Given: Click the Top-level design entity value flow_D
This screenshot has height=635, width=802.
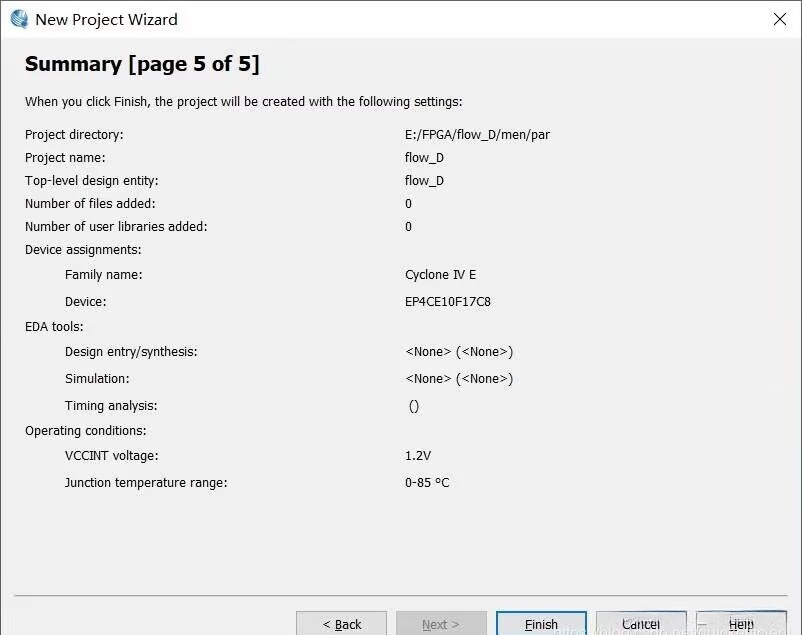Looking at the screenshot, I should click(424, 181).
